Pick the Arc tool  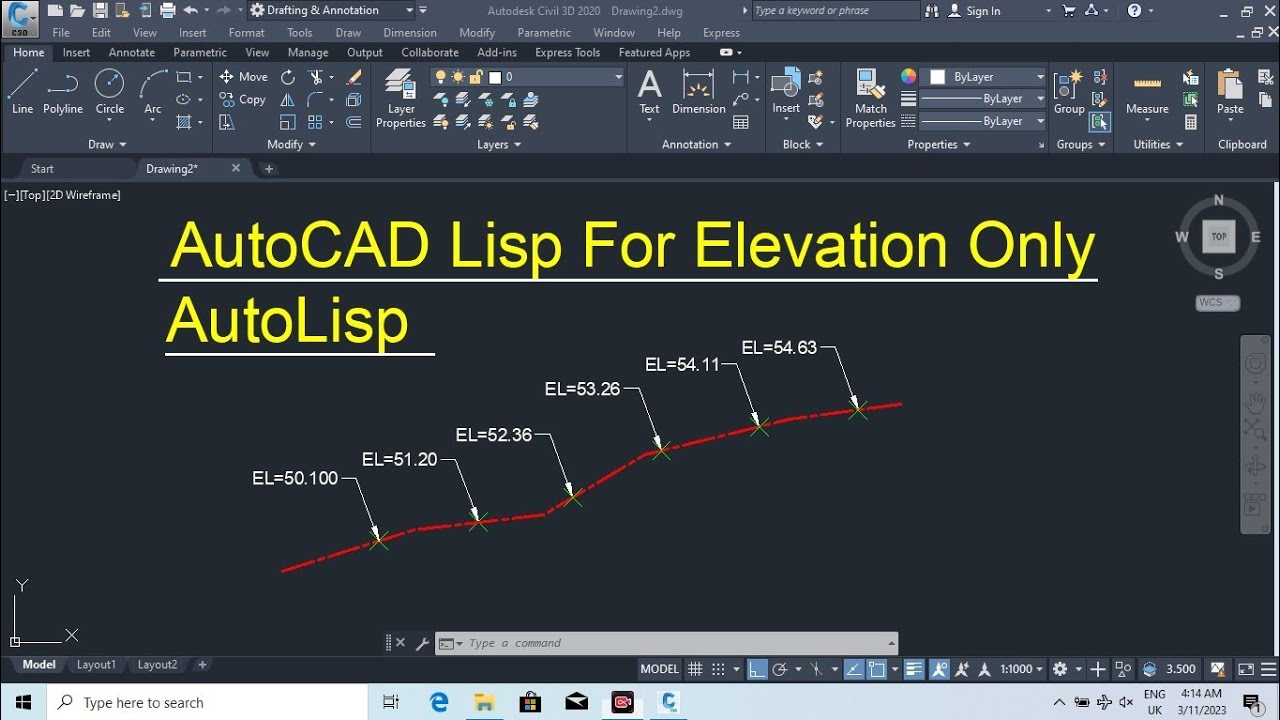pos(153,92)
